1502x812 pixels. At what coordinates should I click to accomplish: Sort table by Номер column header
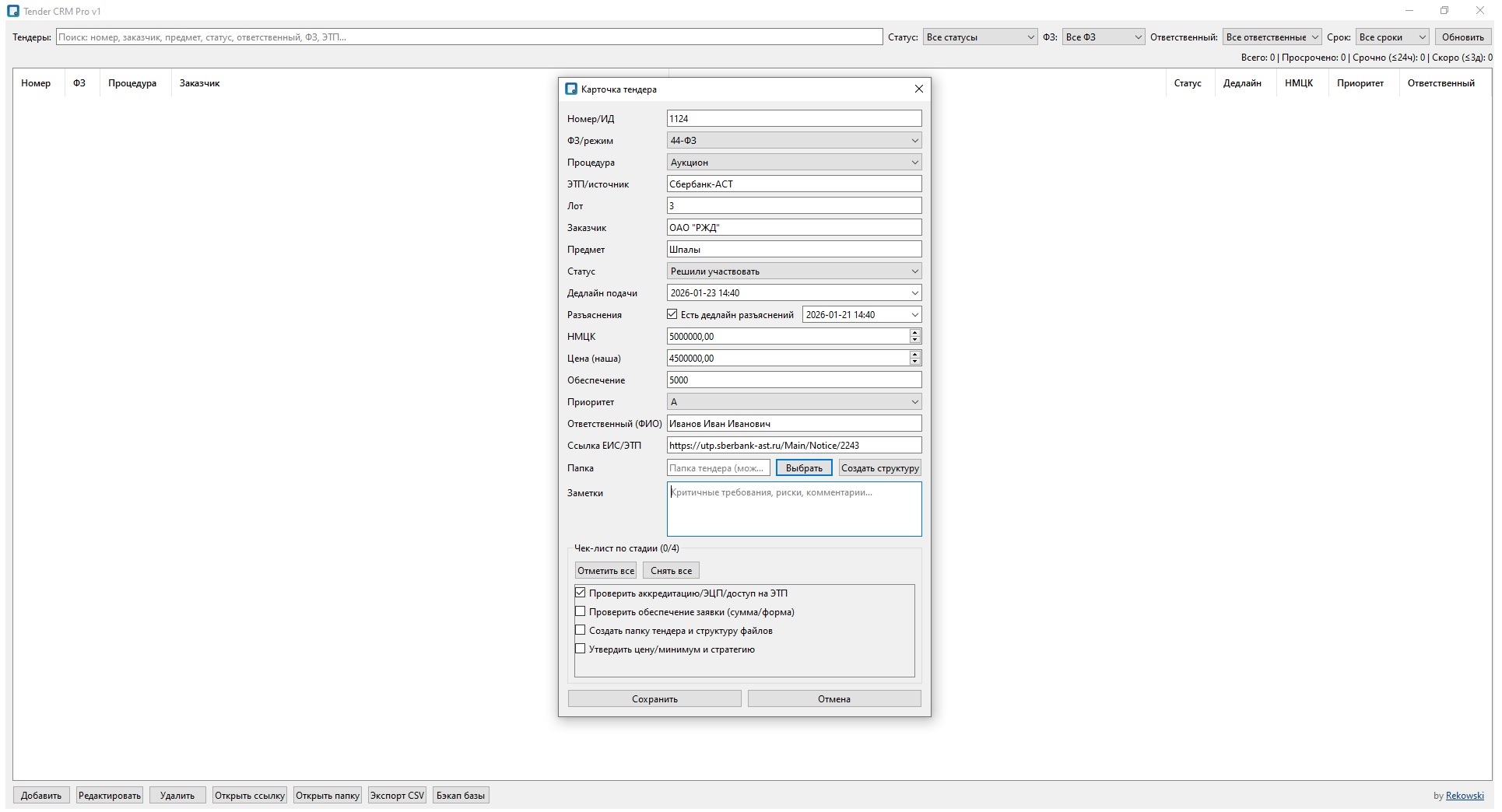(36, 83)
